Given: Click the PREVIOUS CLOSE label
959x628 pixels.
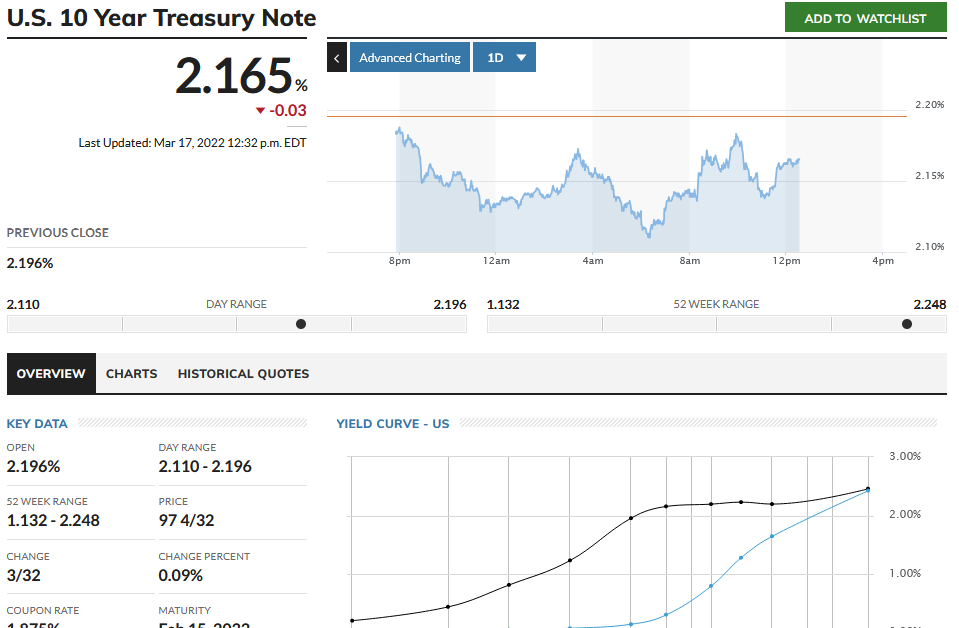Looking at the screenshot, I should (57, 233).
